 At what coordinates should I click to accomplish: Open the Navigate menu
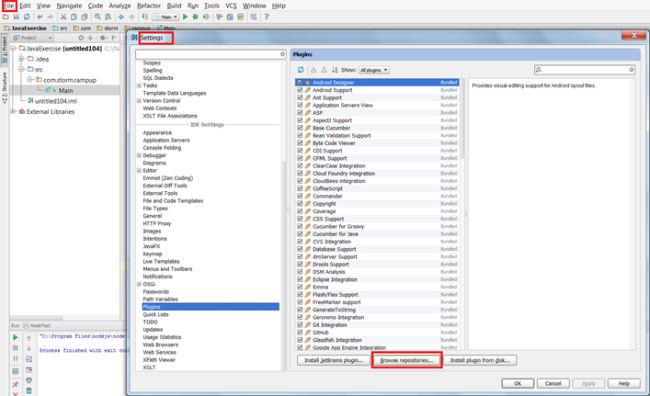(x=69, y=6)
